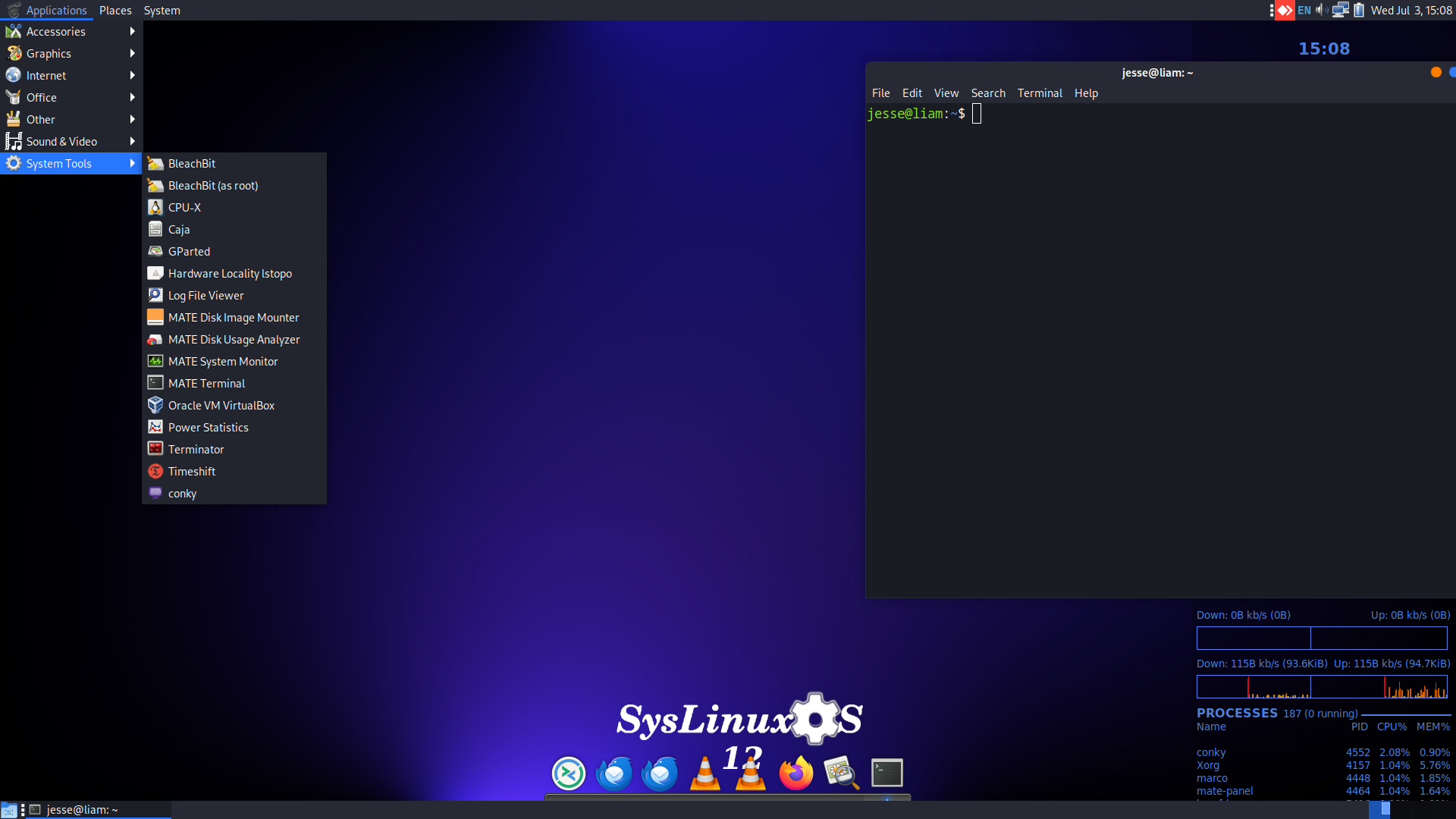Screen dimensions: 1456x819
Task: Open the System panel menu
Action: click(162, 11)
